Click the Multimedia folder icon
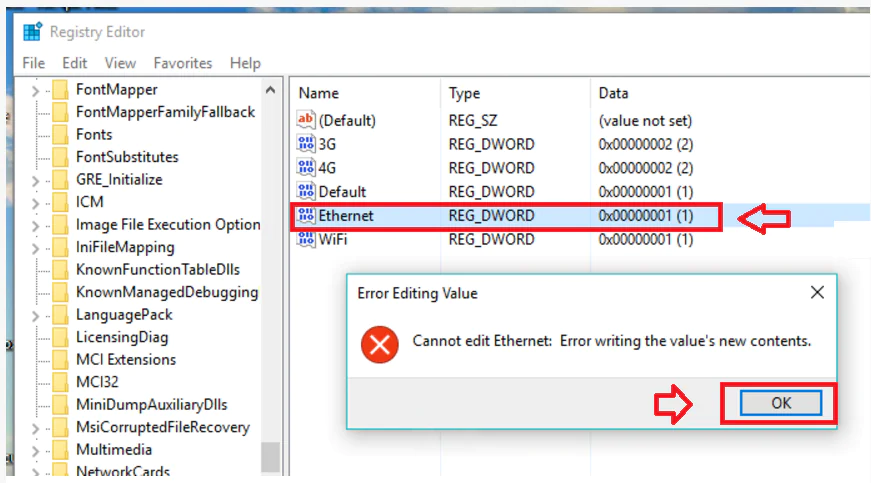The height and width of the screenshot is (483, 871). coord(60,450)
